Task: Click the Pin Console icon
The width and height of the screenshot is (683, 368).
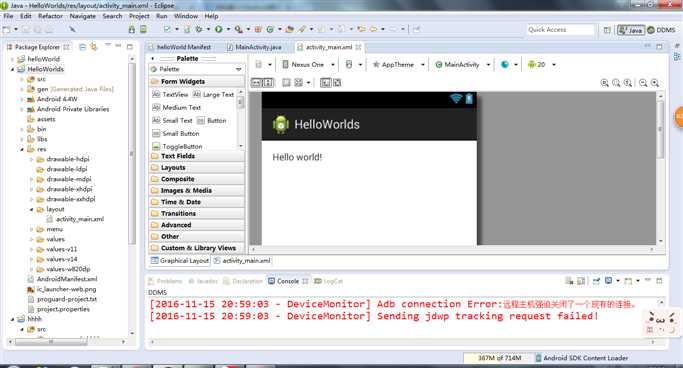Action: pyautogui.click(x=596, y=281)
